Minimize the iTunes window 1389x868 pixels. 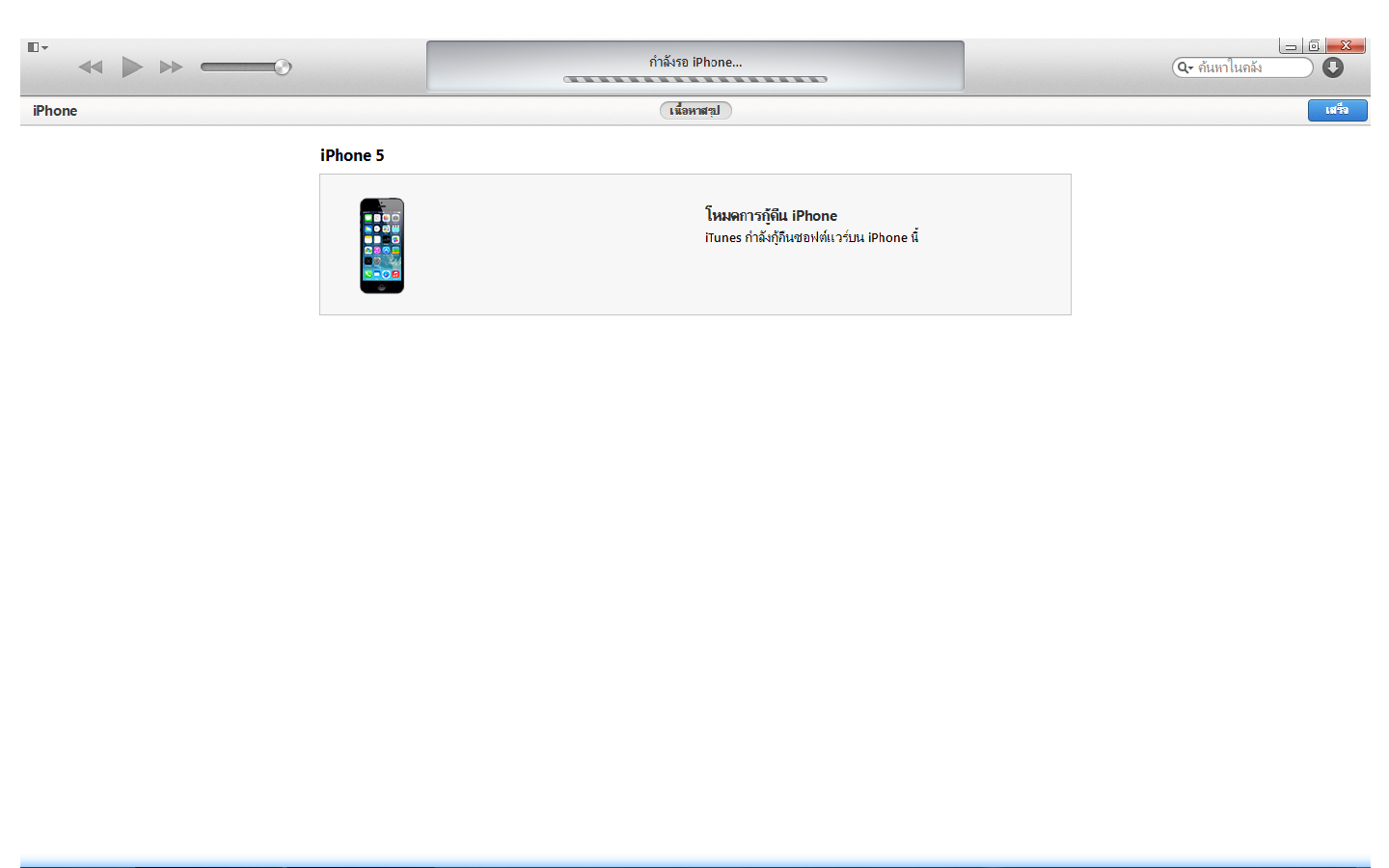(1291, 45)
